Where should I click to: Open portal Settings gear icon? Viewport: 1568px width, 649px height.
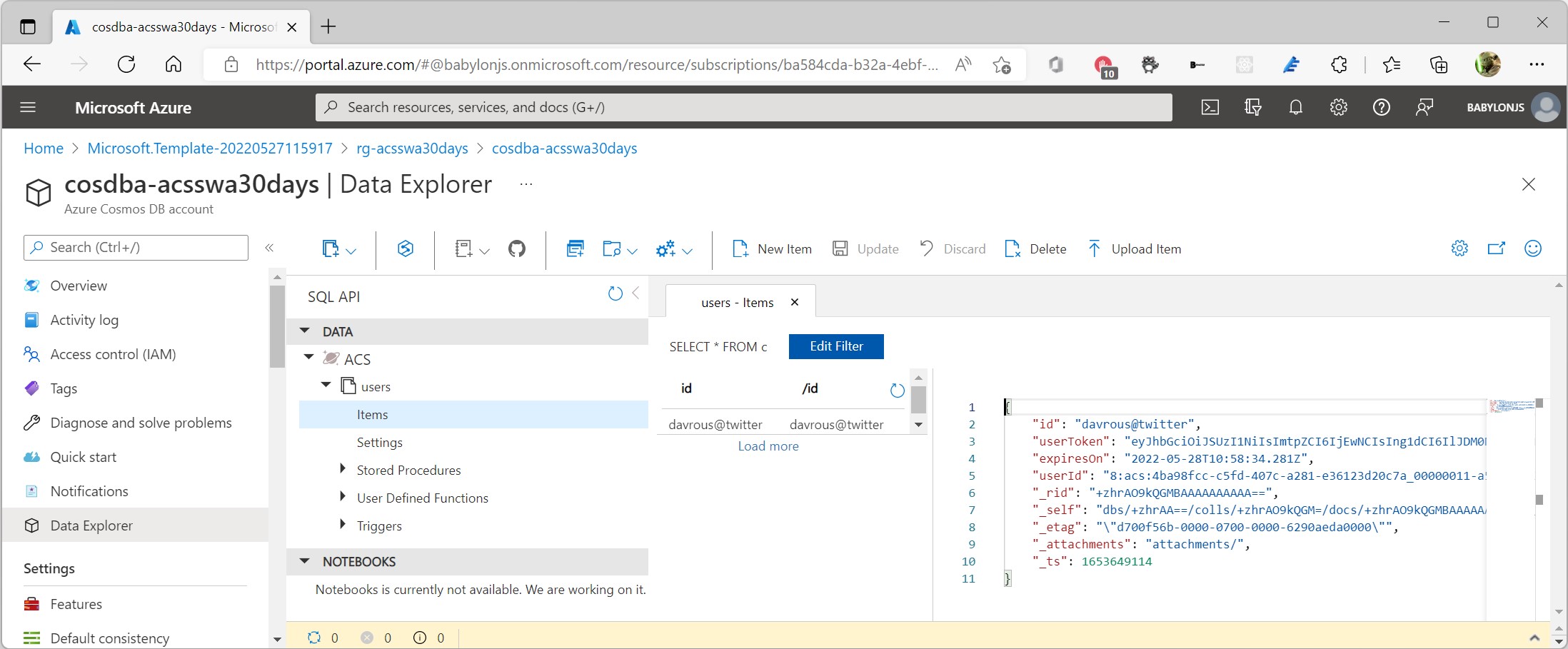tap(1338, 107)
